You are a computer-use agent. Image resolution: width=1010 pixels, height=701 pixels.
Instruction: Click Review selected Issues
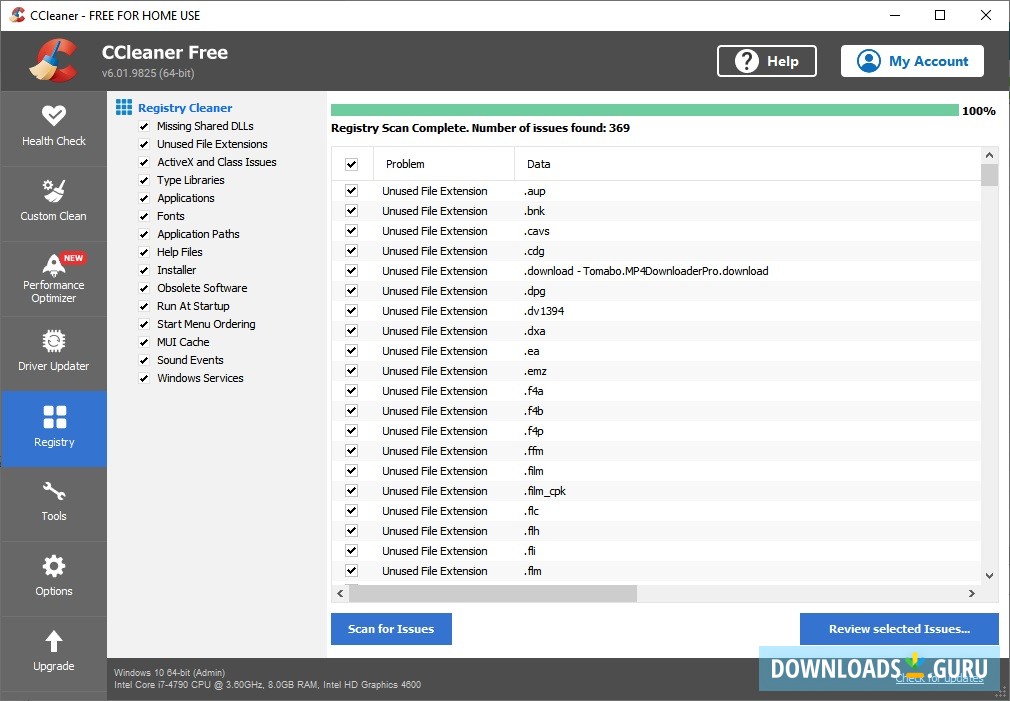tap(898, 628)
